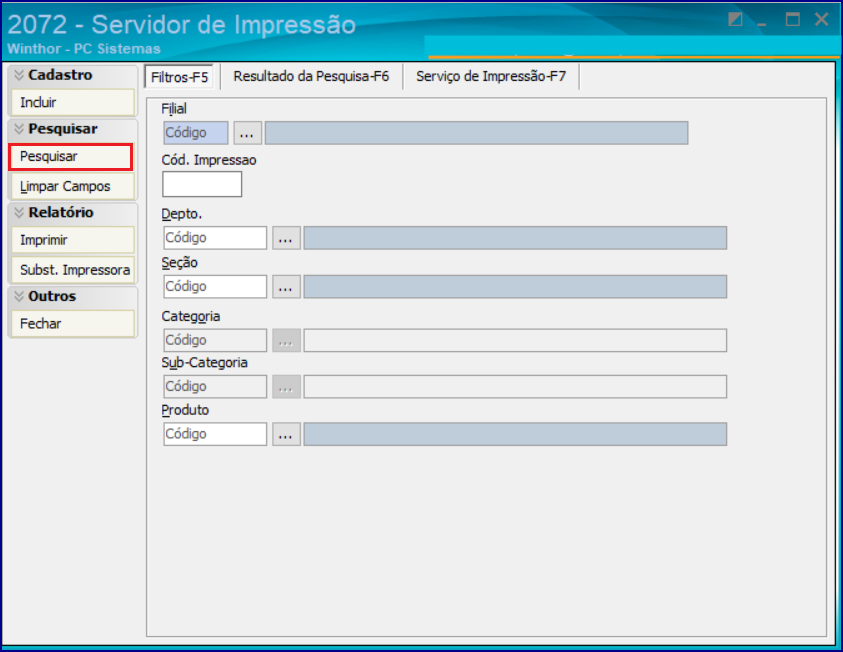Focus the Depto. Código field
Viewport: 843px width, 652px height.
point(215,238)
